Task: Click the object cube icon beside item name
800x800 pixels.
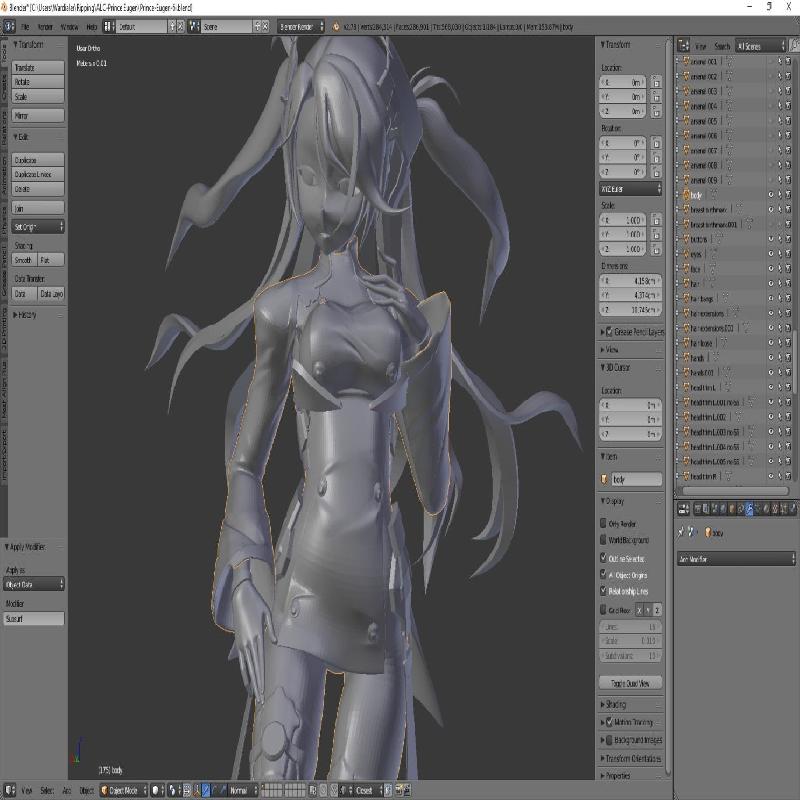Action: [605, 479]
